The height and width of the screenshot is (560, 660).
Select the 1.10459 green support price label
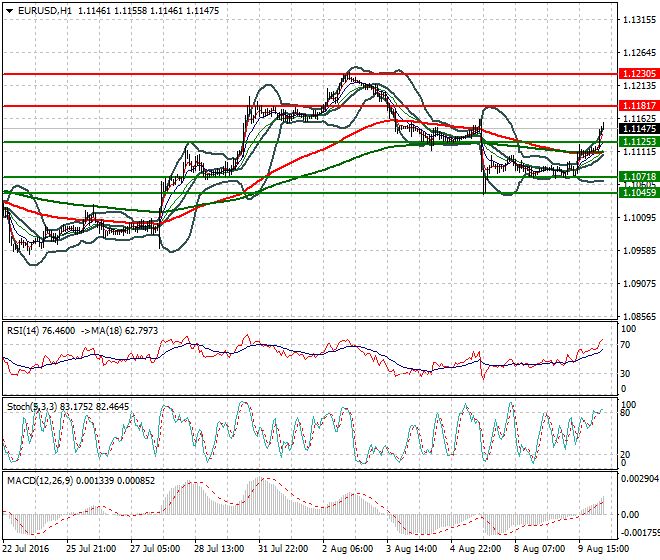[637, 192]
